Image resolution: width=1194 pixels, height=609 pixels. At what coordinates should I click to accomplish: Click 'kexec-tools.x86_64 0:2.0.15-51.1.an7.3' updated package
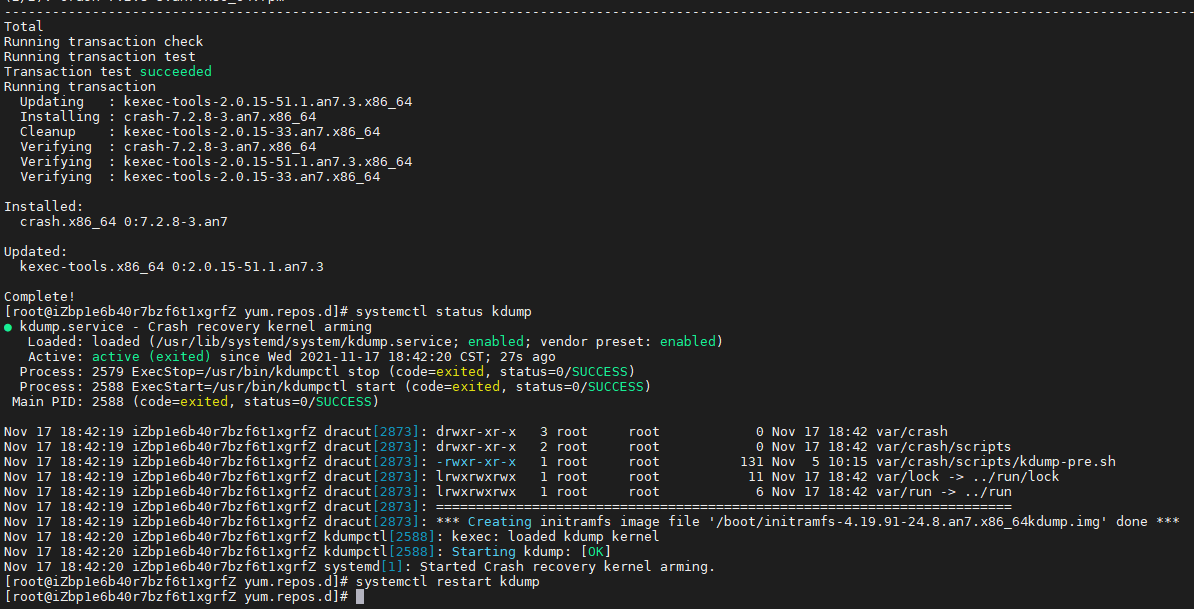pyautogui.click(x=171, y=267)
